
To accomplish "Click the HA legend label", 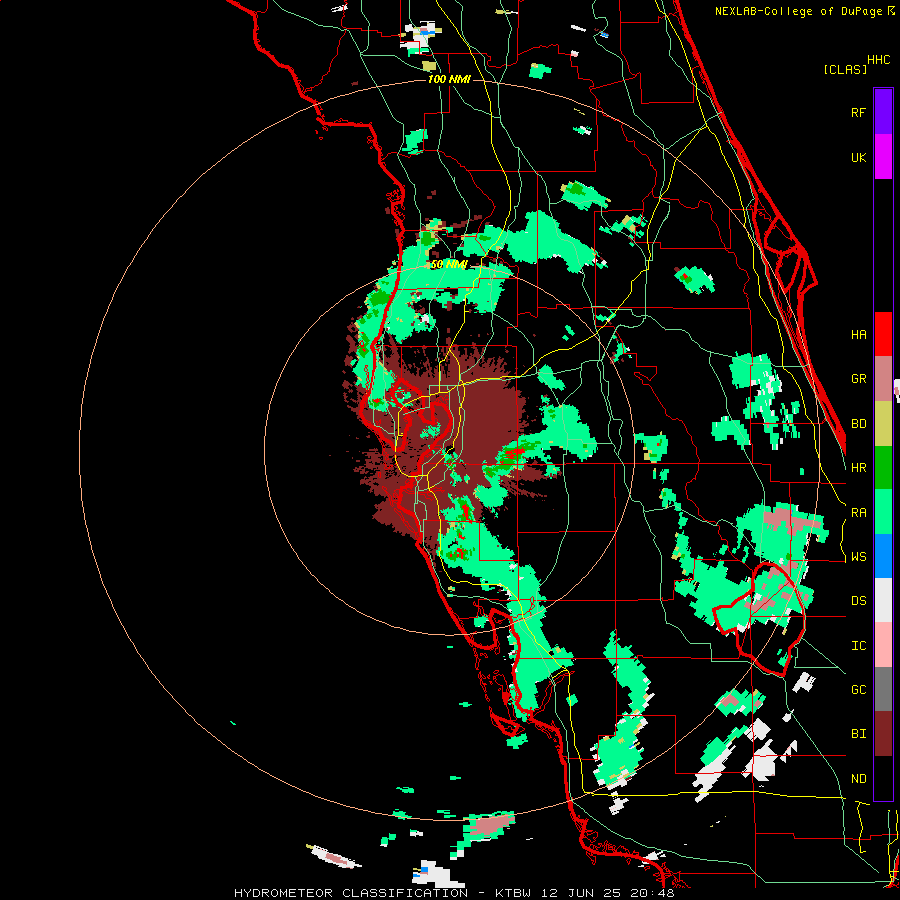I will [x=858, y=335].
